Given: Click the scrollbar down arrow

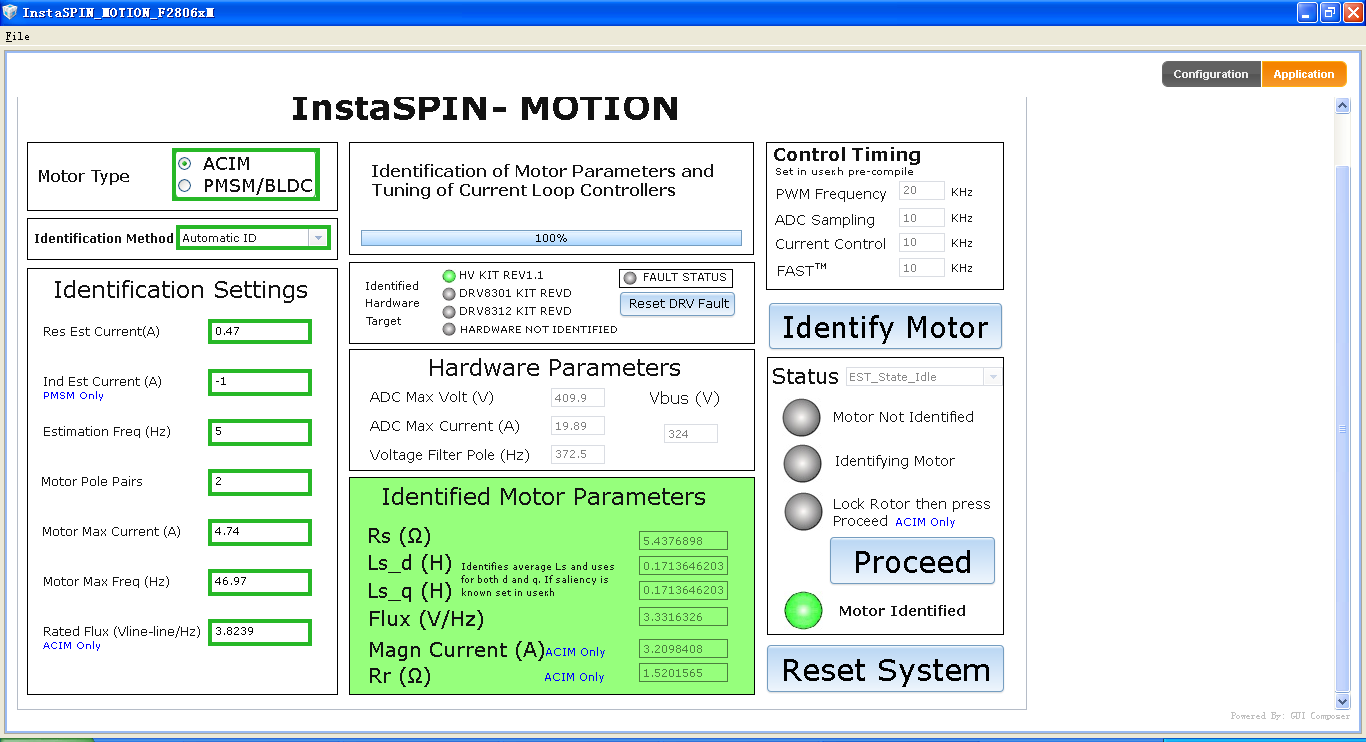Looking at the screenshot, I should [x=1342, y=703].
